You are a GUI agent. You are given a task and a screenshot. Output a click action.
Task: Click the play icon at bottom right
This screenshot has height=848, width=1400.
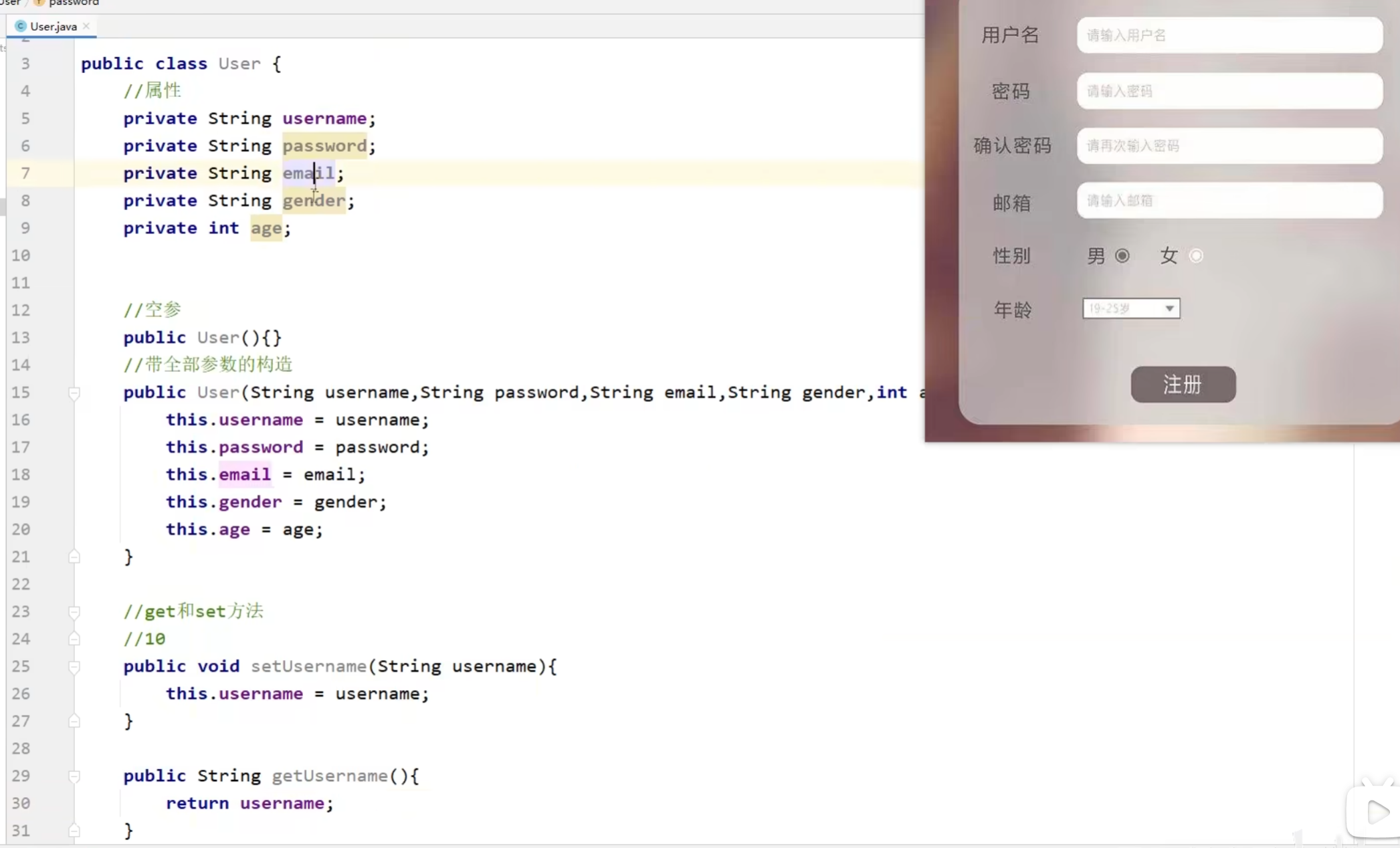pyautogui.click(x=1377, y=812)
